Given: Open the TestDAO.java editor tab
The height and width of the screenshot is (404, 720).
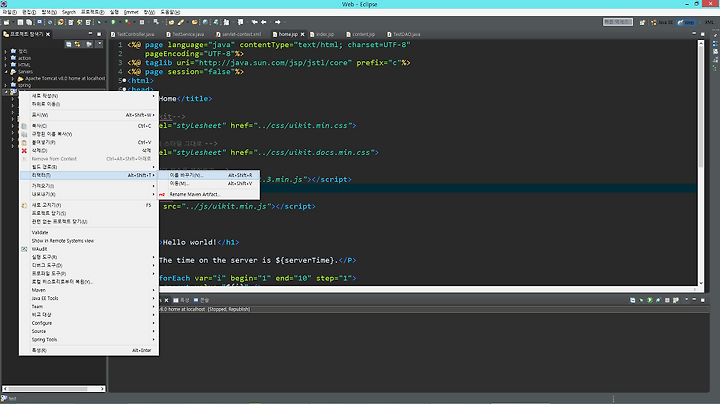Looking at the screenshot, I should click(x=404, y=34).
